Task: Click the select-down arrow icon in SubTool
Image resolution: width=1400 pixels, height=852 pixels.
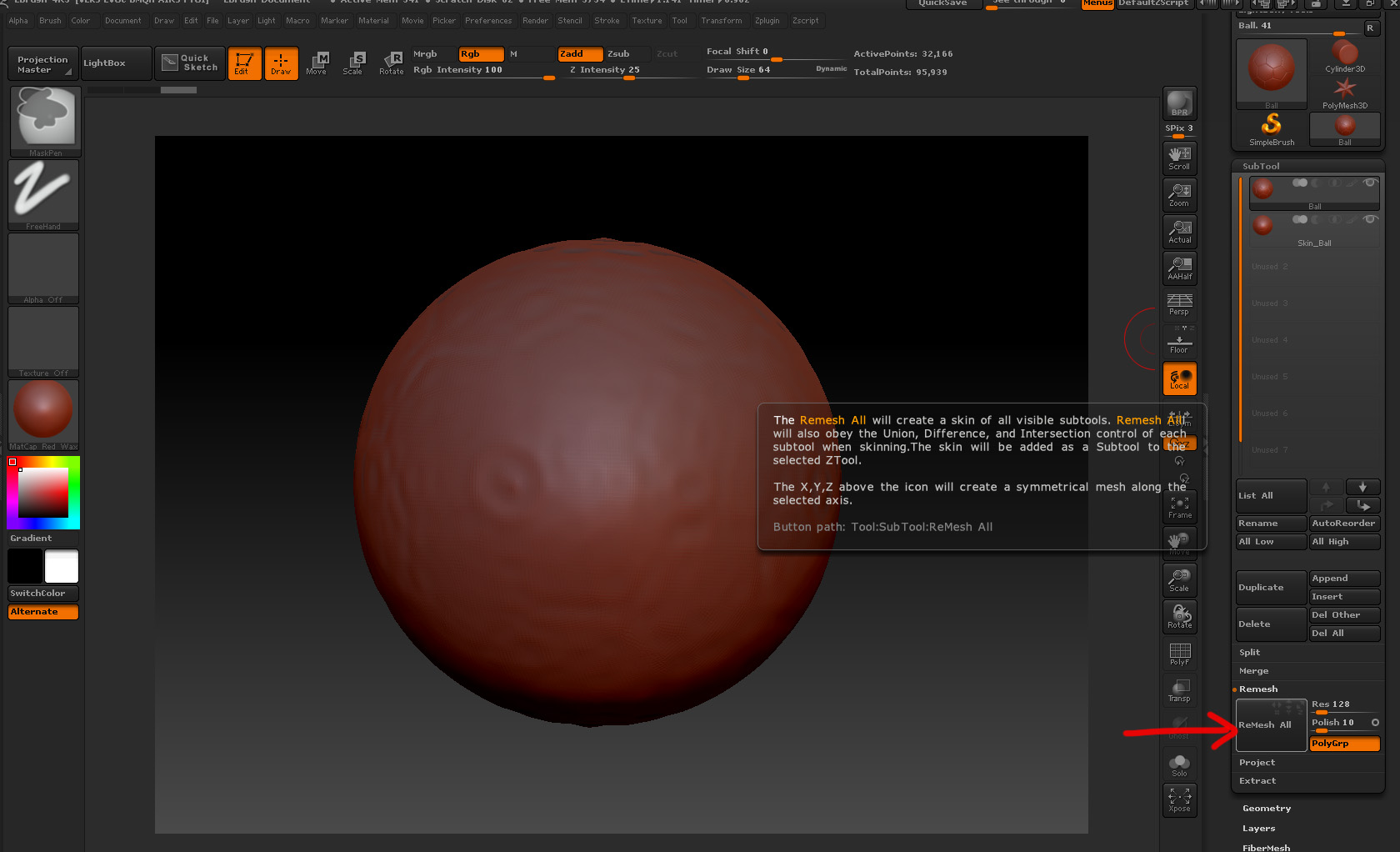Action: [x=1362, y=487]
